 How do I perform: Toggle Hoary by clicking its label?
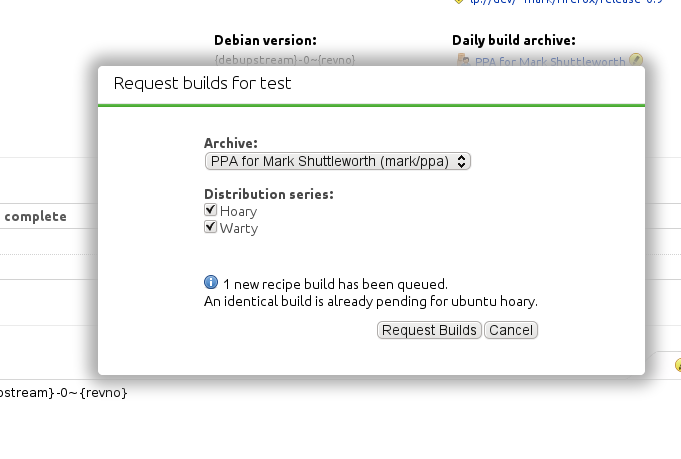(x=238, y=212)
